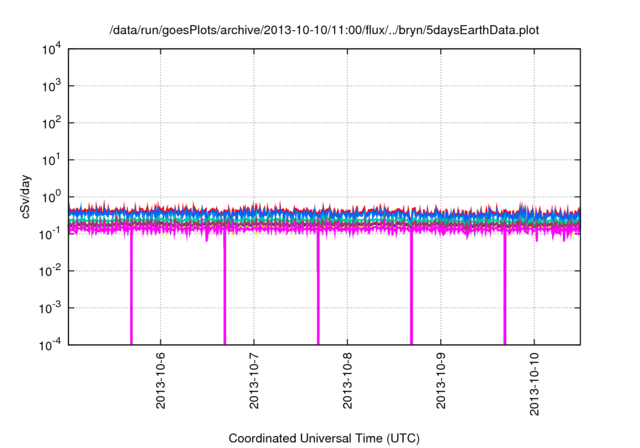The image size is (640, 448).
Task: Click the magenta dropout spike before 2013-10-7
Action: (225, 290)
